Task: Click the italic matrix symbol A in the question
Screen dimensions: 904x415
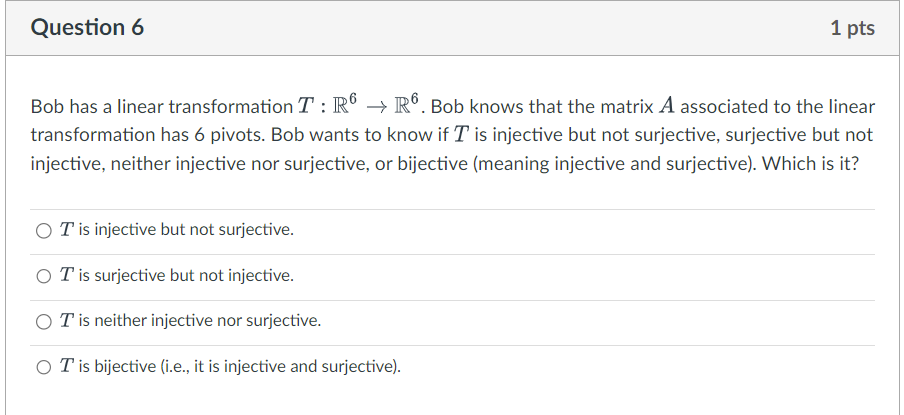Action: click(x=667, y=106)
